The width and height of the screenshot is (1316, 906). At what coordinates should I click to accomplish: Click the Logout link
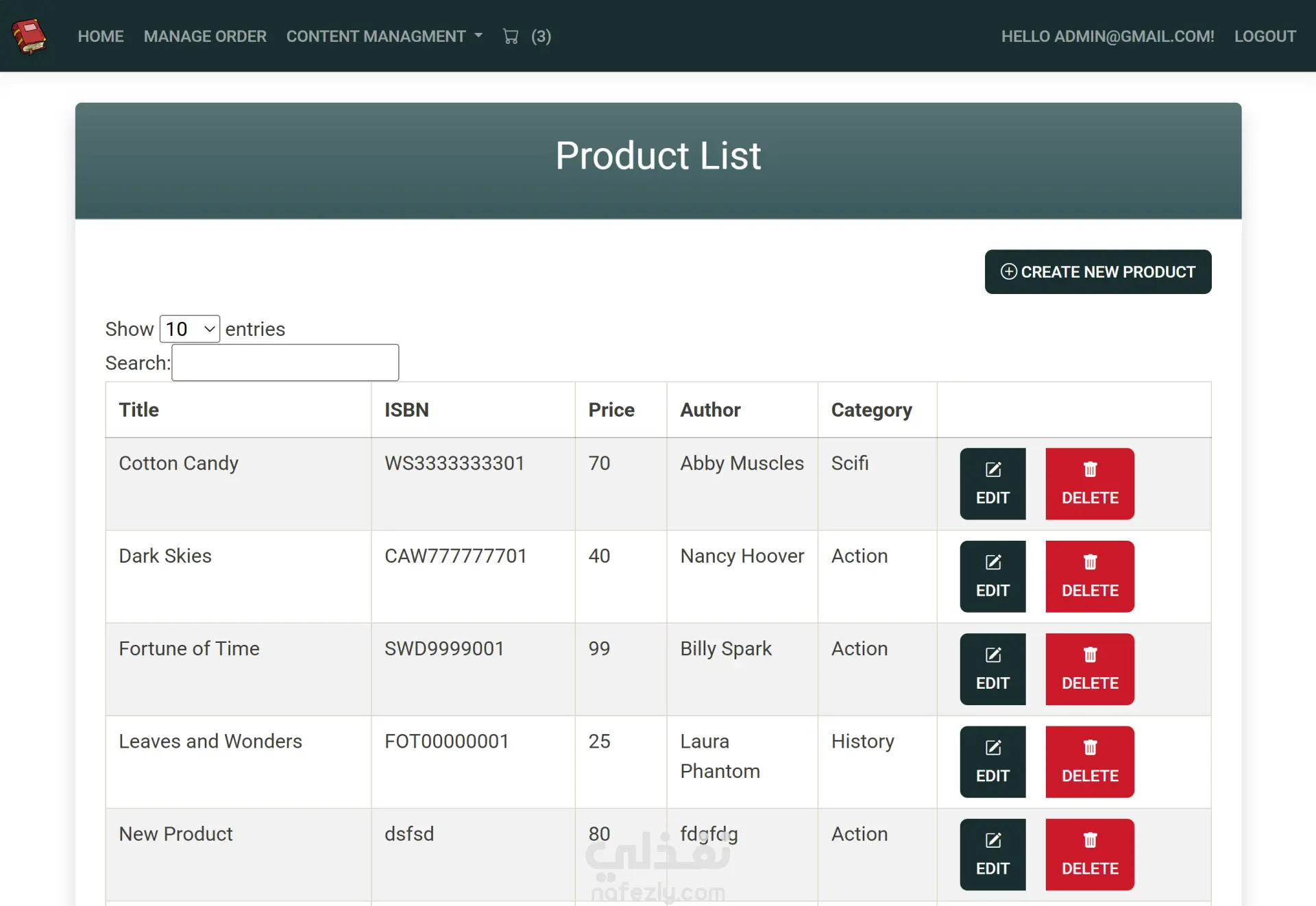click(1265, 36)
